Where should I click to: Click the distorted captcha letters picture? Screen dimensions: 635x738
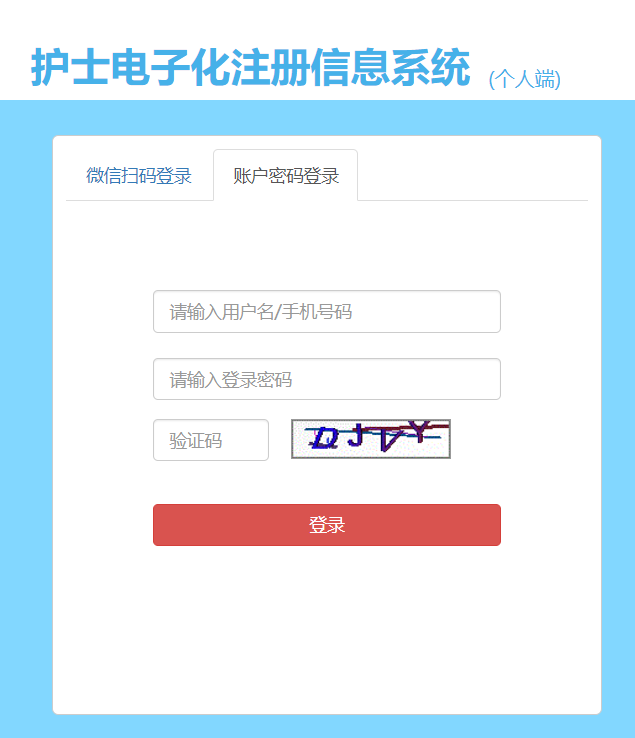tap(371, 439)
